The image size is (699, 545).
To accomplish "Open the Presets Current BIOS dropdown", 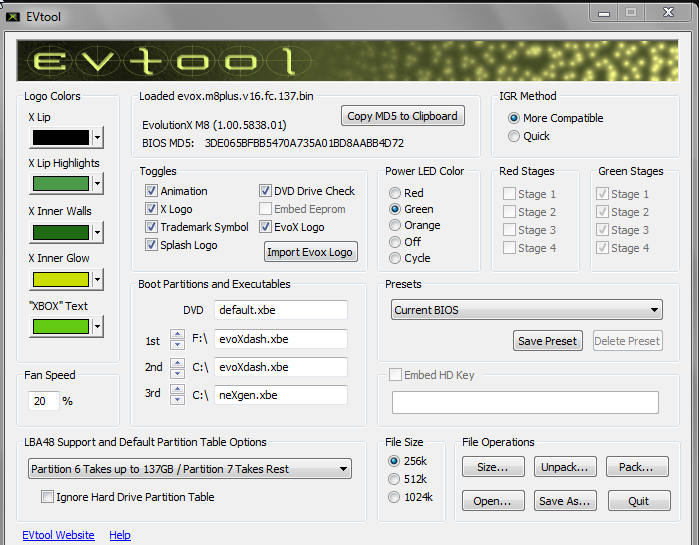I will click(x=526, y=310).
